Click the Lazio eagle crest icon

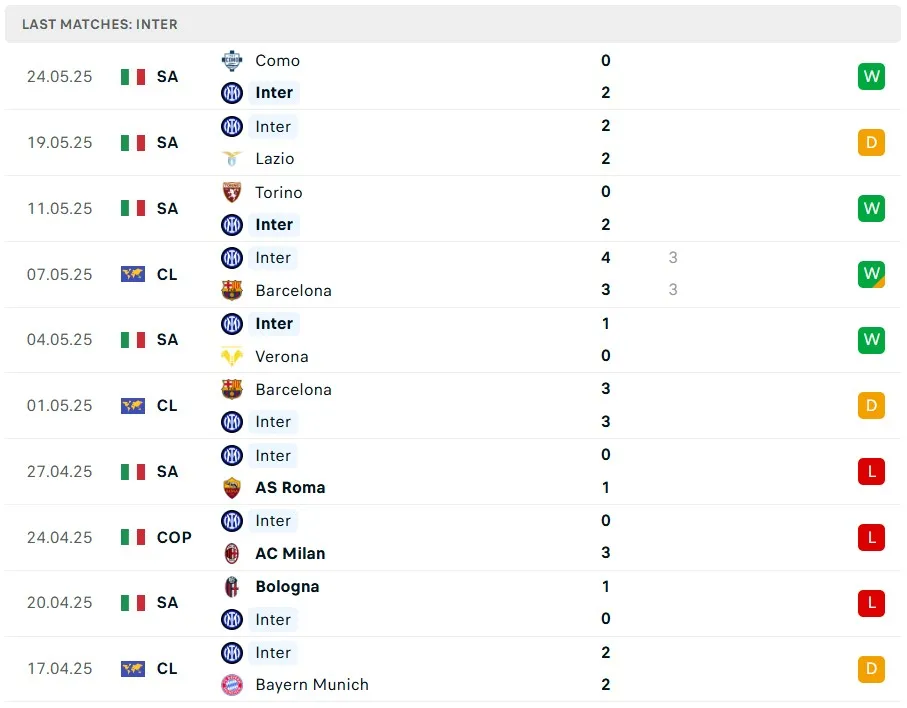(x=232, y=158)
